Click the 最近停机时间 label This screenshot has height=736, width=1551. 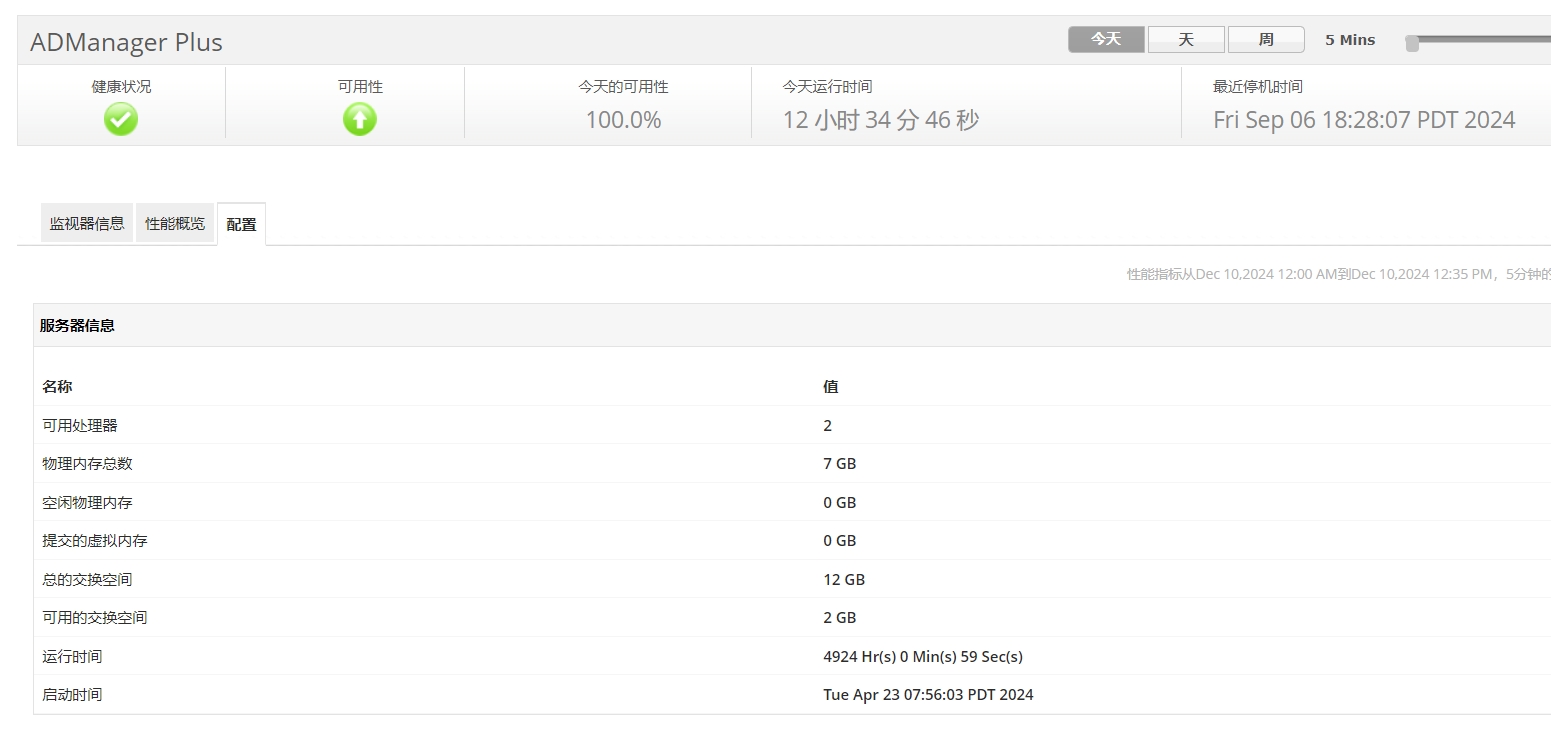1258,87
